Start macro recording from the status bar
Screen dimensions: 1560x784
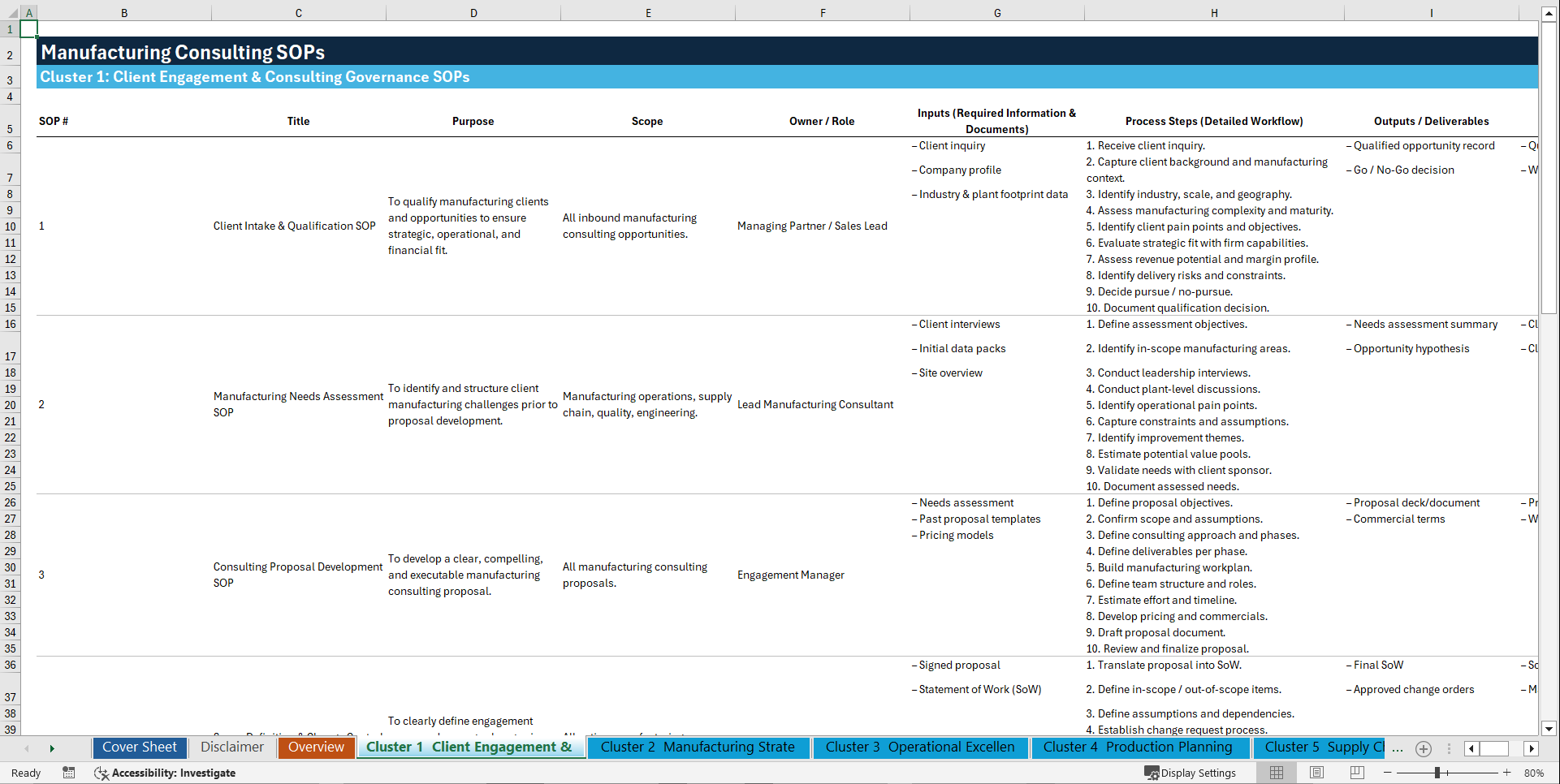69,773
